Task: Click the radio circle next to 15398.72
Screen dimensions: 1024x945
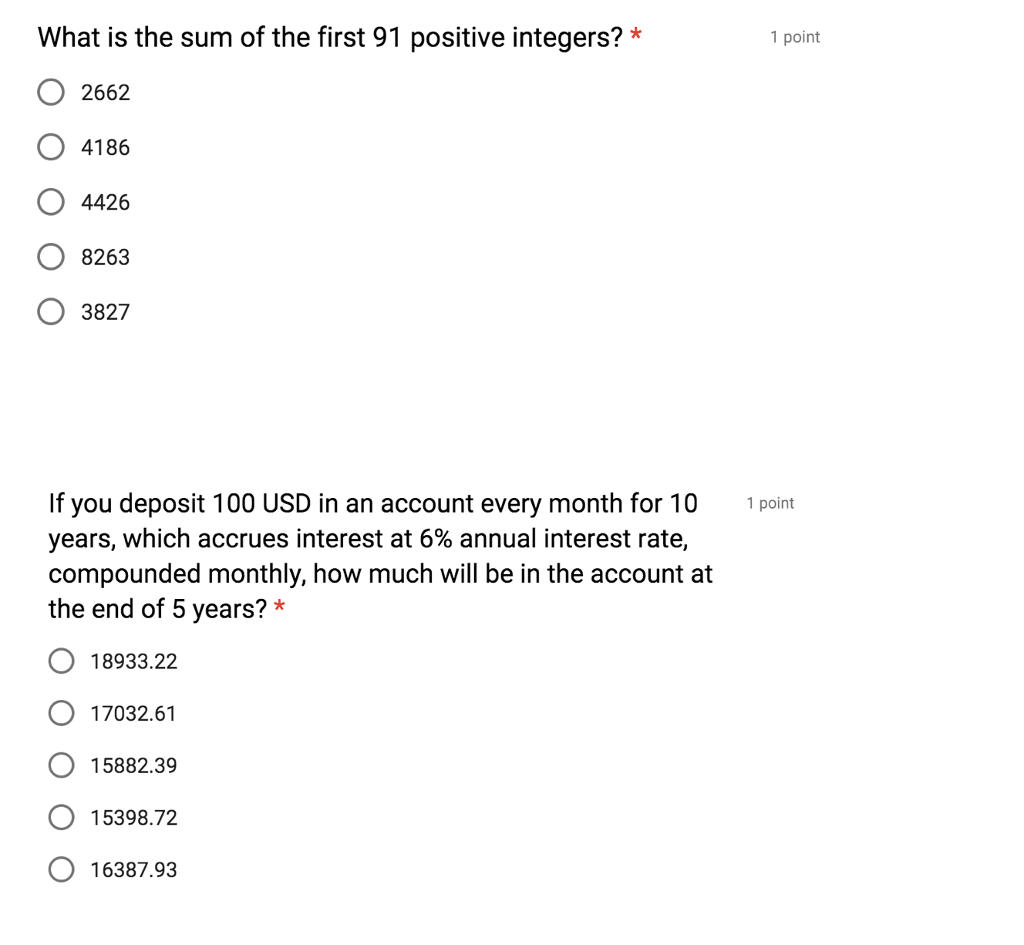Action: tap(61, 817)
